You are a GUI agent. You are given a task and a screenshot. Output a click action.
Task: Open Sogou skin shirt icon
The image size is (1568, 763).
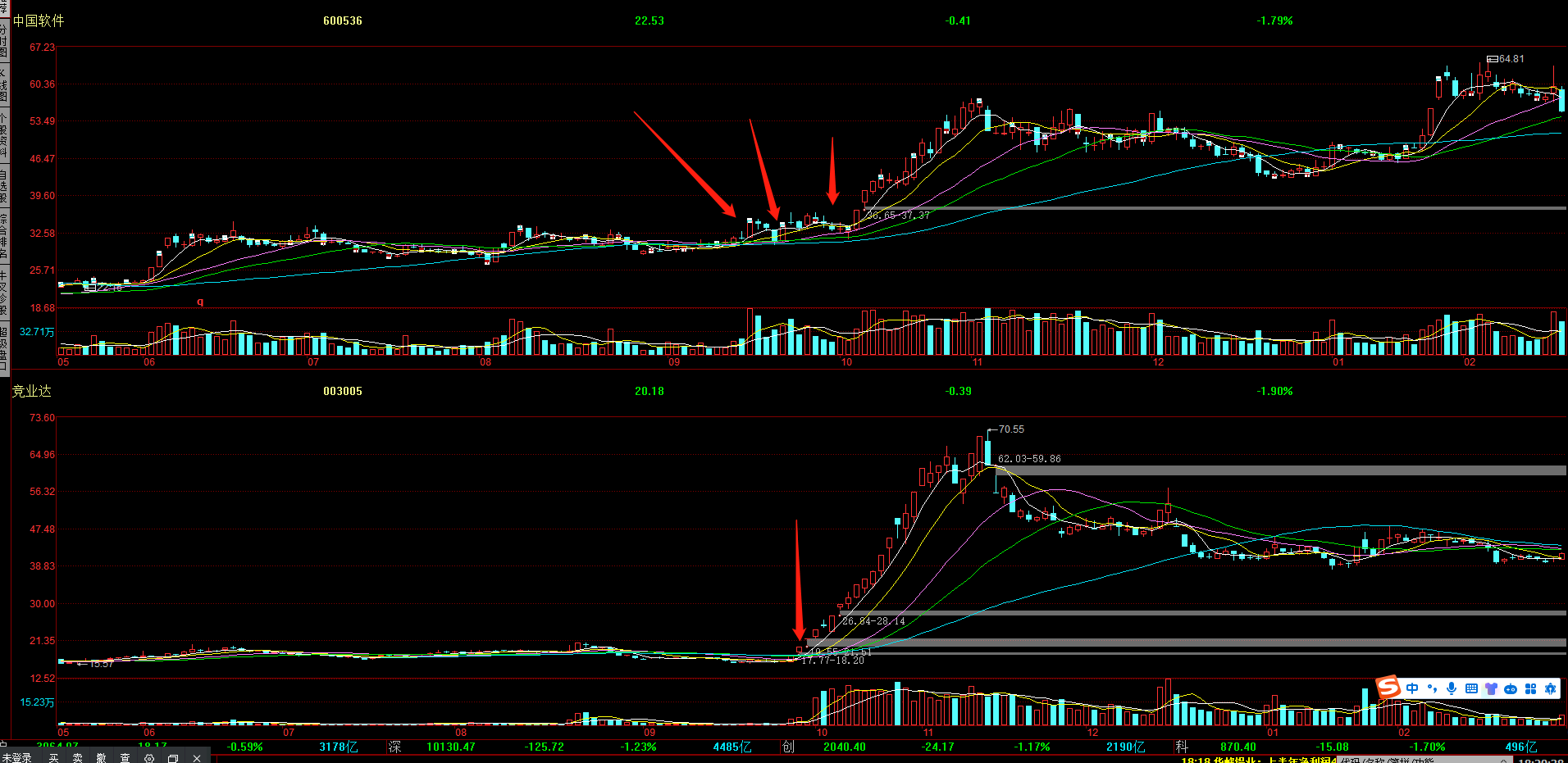click(1491, 688)
